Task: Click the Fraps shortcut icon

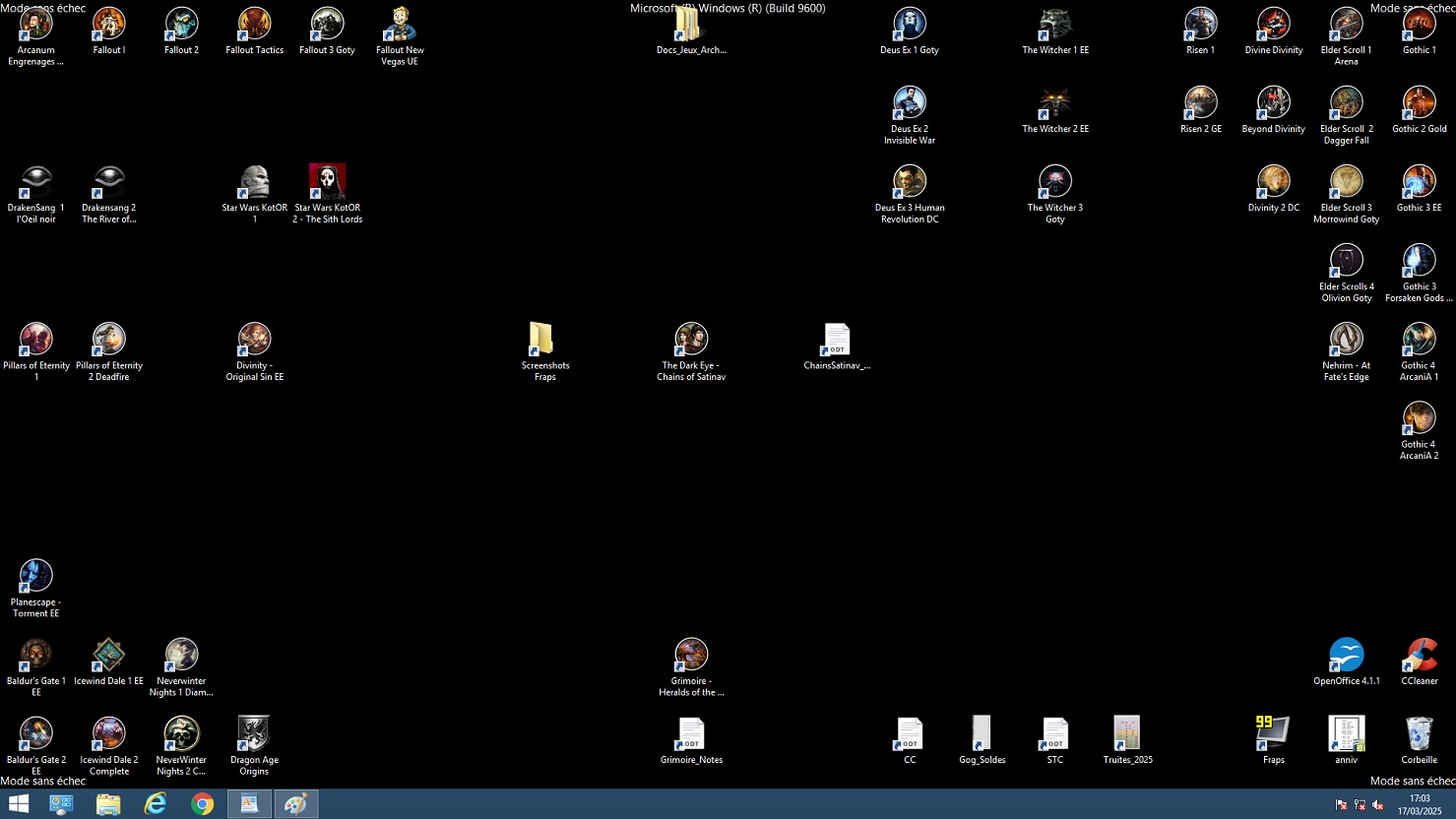Action: [x=1274, y=732]
